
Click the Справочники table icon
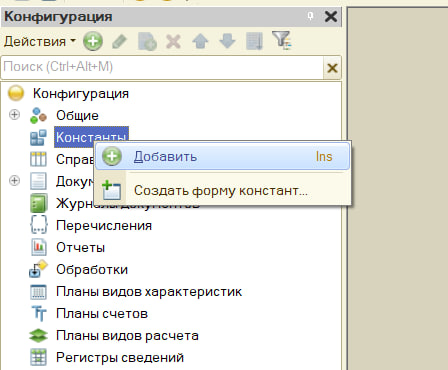(x=38, y=159)
